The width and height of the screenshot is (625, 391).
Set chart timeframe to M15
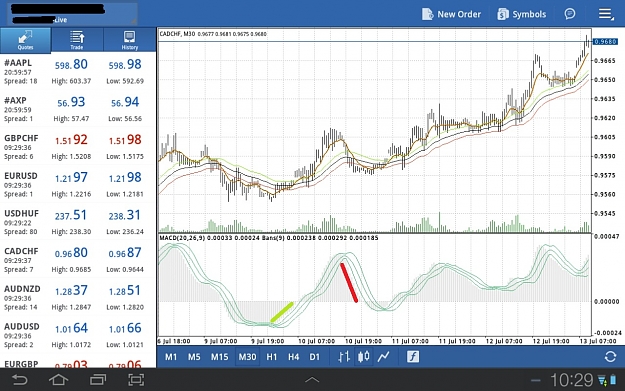pos(220,357)
